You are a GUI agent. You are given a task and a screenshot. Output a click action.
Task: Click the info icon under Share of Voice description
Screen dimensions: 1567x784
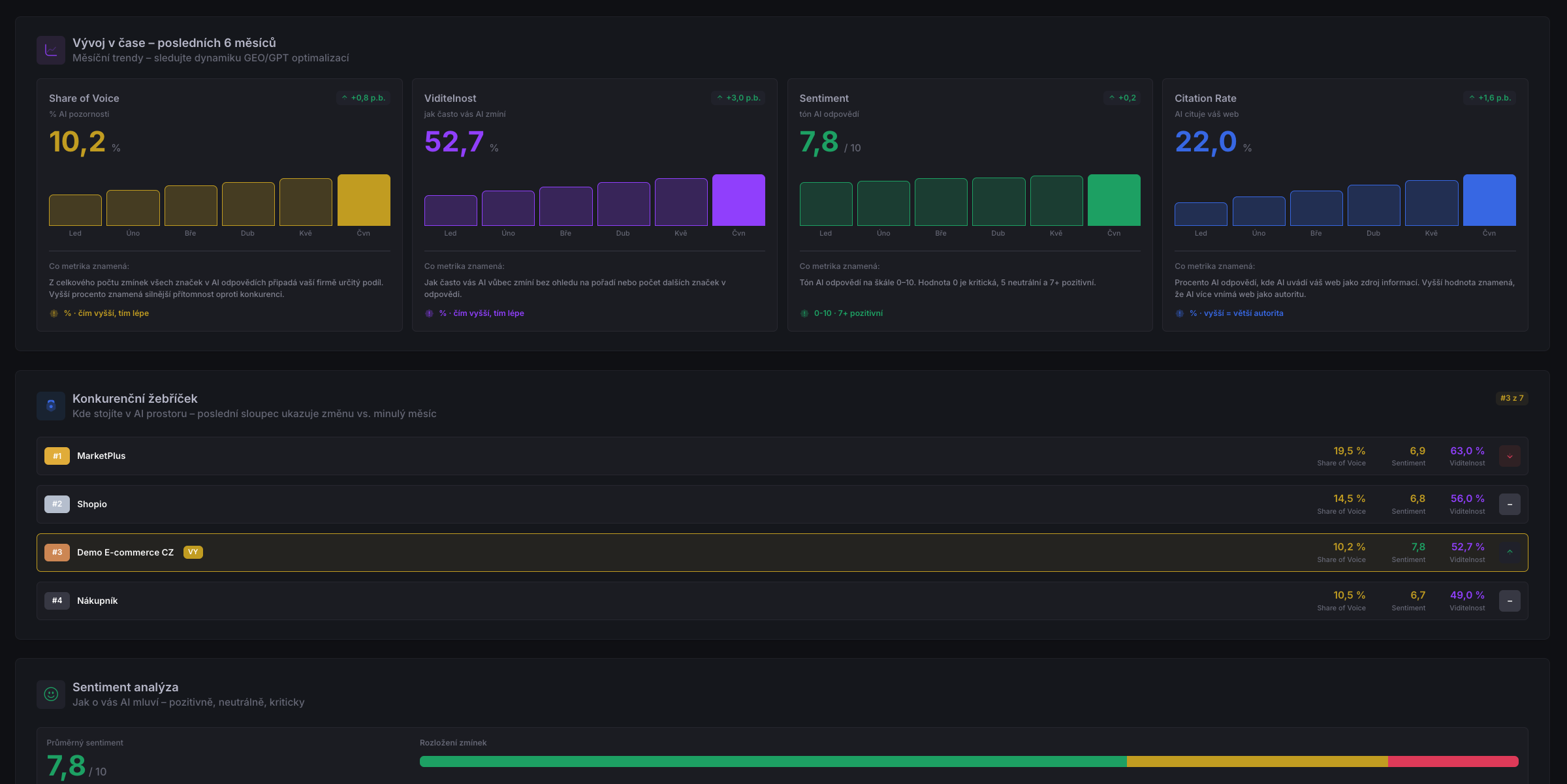54,313
